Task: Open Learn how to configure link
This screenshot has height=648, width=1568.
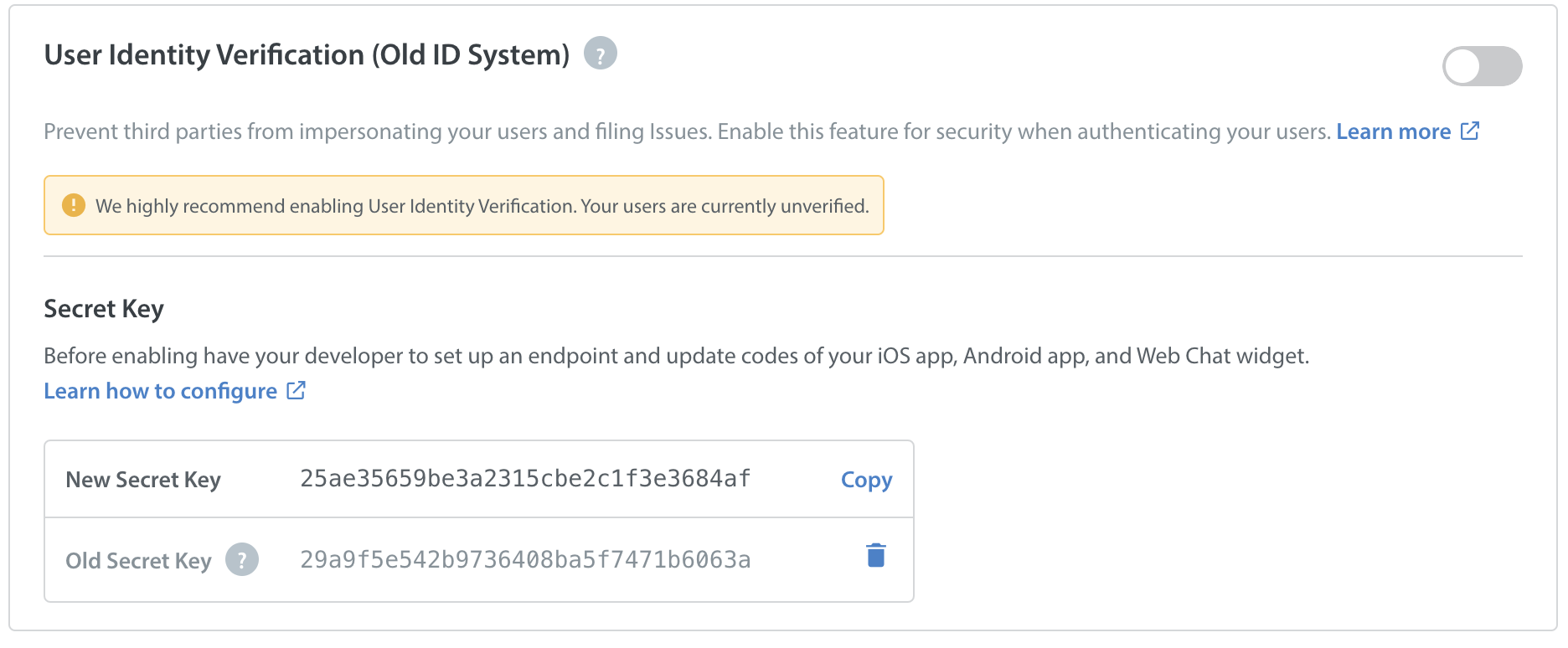Action: (160, 391)
